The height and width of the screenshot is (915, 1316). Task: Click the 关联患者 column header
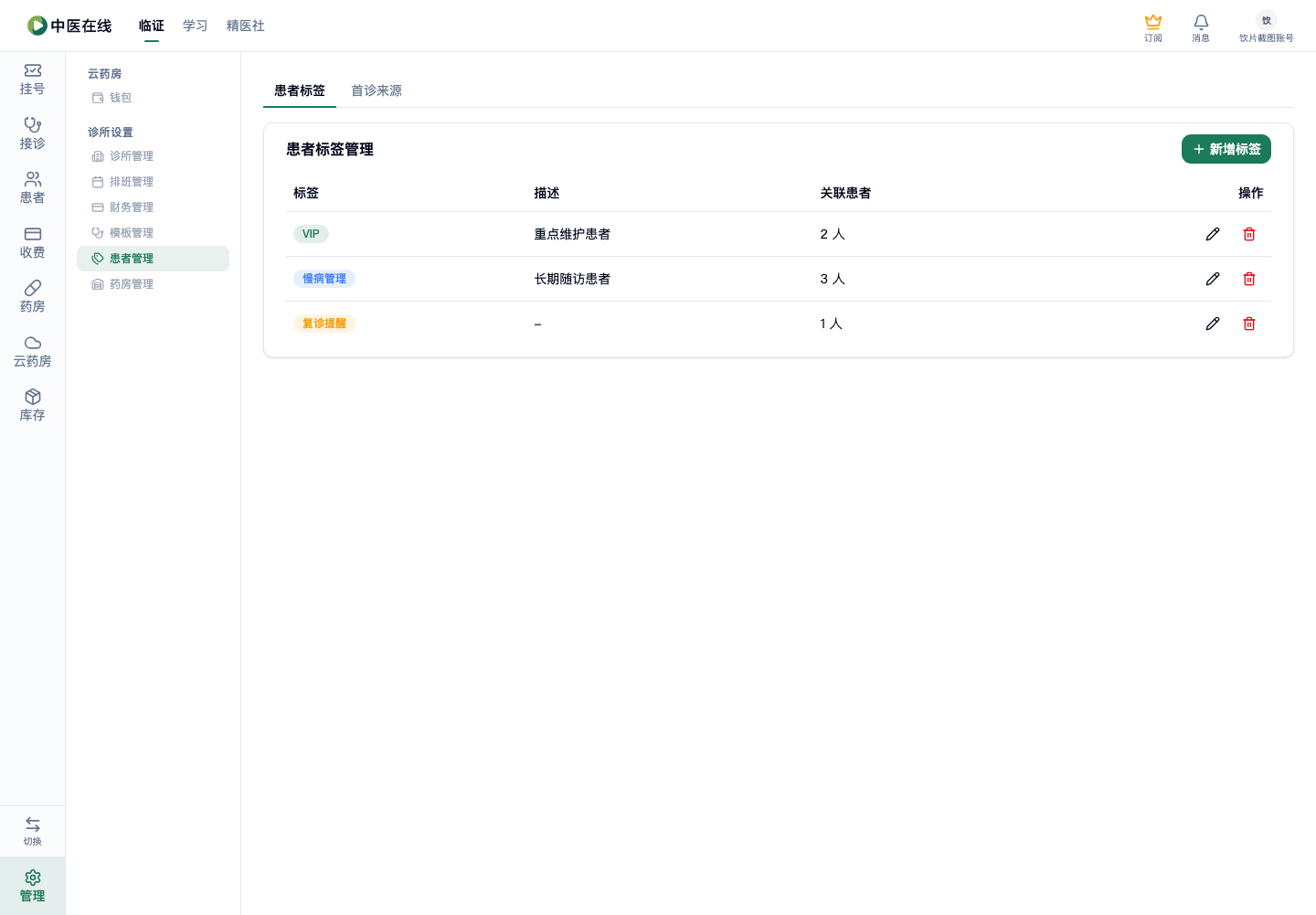(x=845, y=193)
